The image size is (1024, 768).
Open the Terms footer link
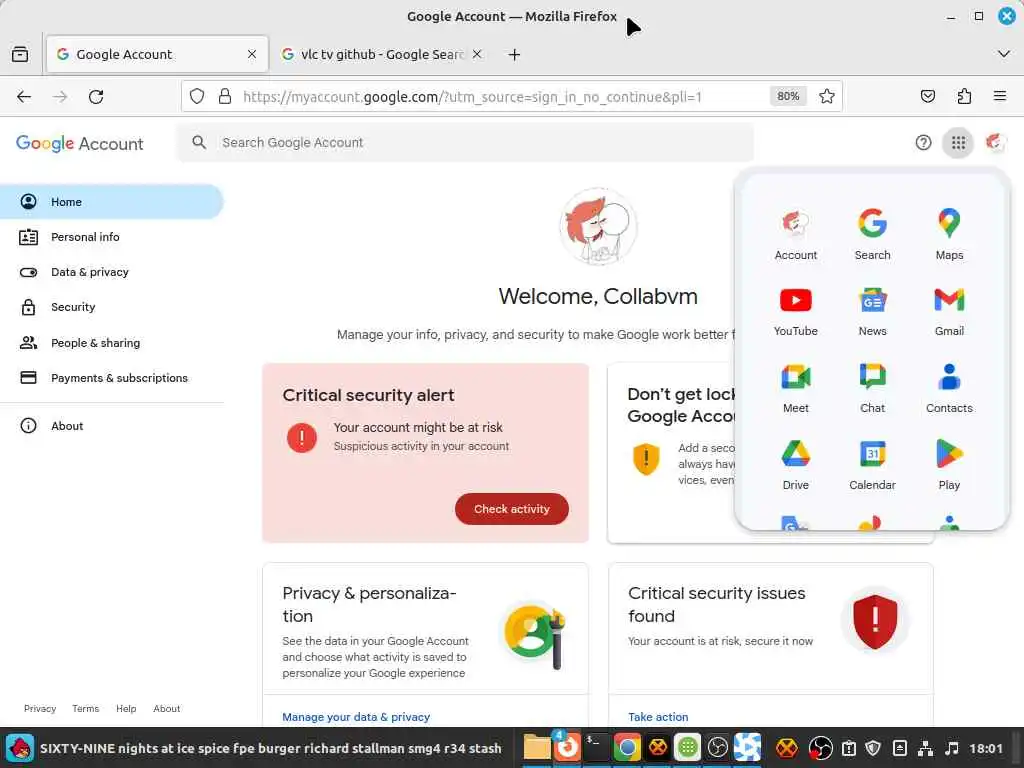(x=86, y=709)
